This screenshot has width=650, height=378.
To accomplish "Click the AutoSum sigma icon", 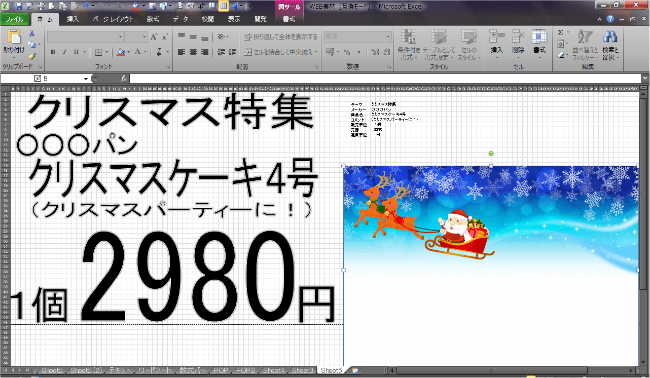I will 560,32.
